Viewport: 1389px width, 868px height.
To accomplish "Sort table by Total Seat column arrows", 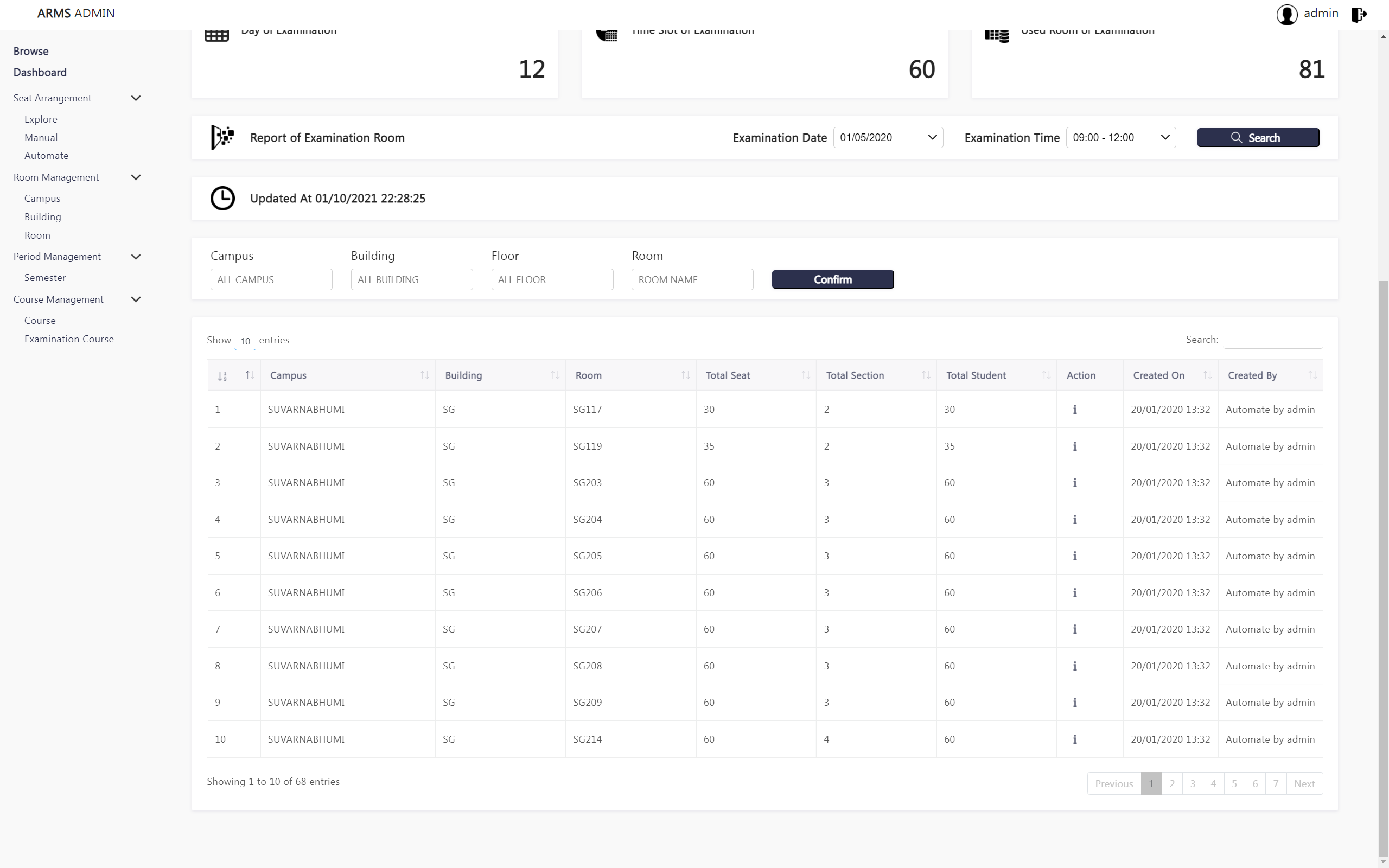I will click(x=805, y=375).
